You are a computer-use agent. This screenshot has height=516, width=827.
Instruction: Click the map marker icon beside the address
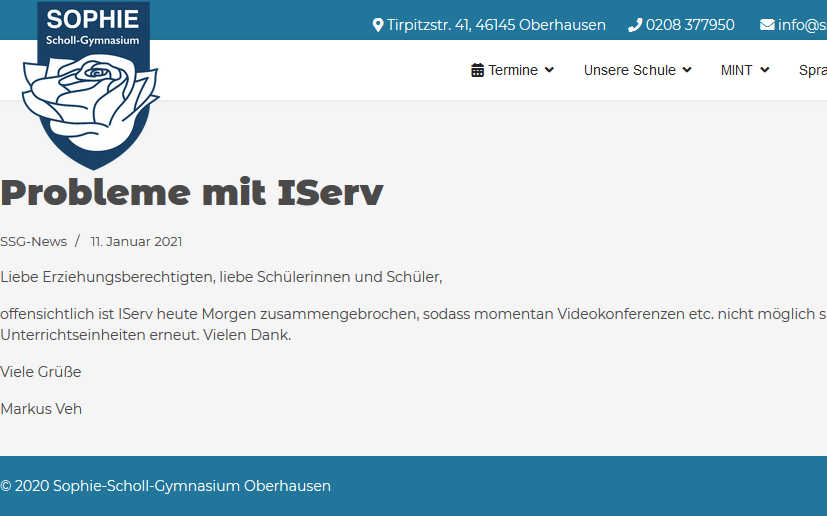378,25
